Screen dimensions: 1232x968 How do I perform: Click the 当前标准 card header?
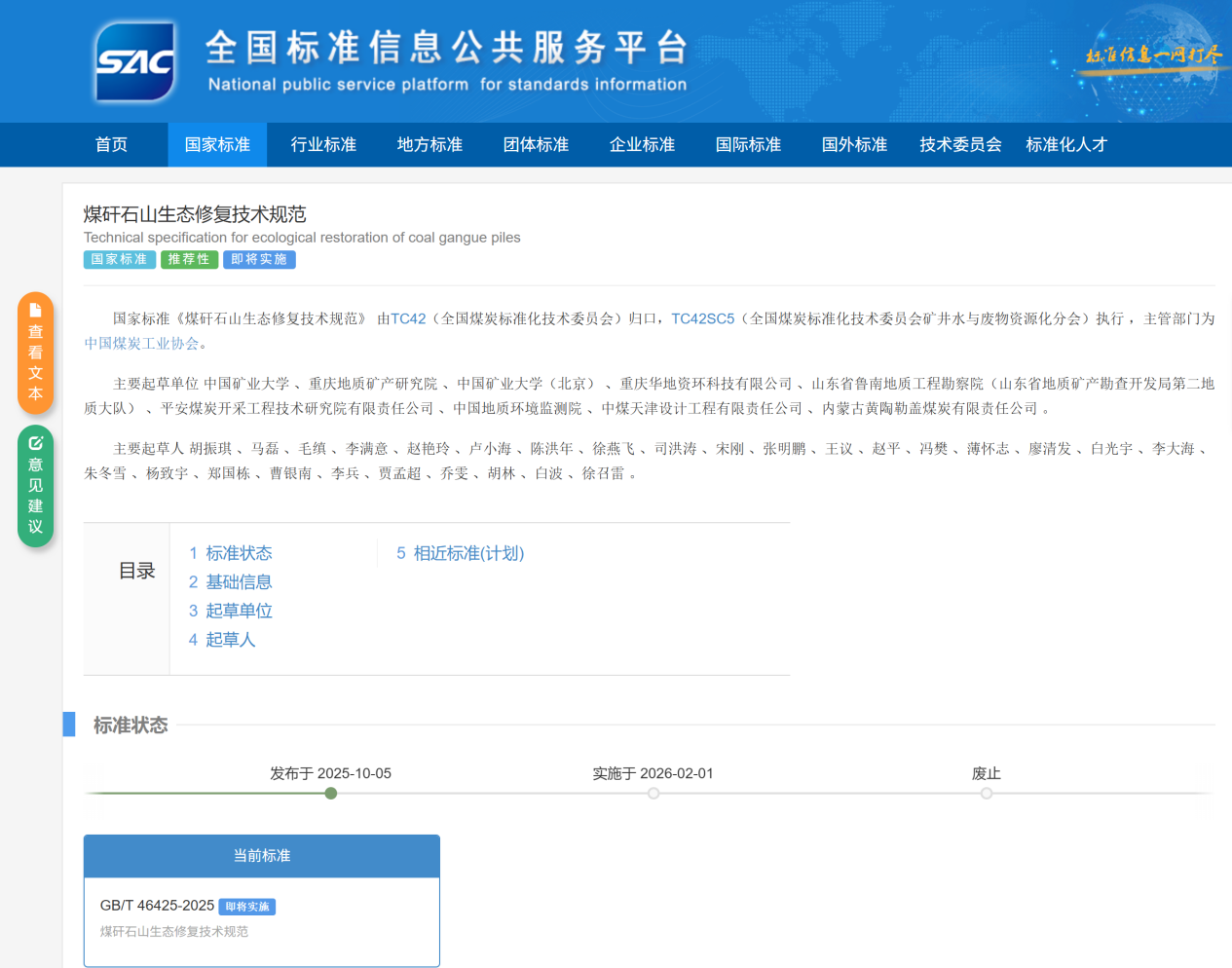coord(261,856)
